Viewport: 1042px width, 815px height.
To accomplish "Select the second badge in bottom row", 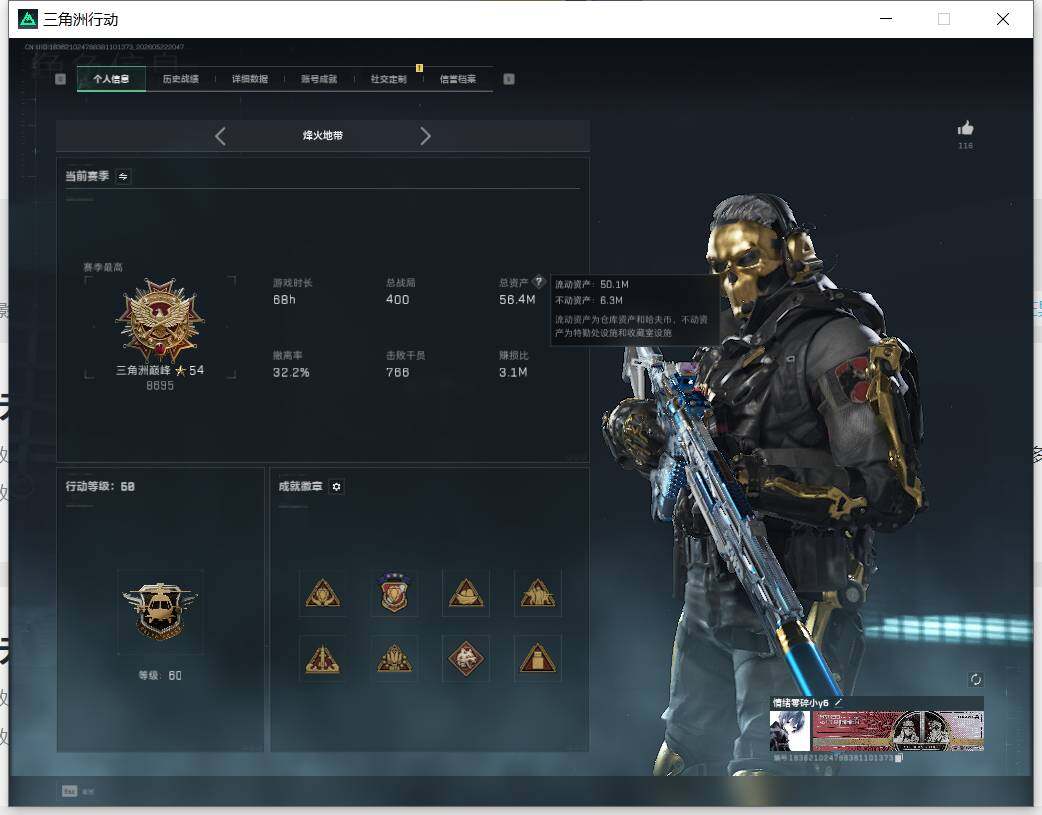I will pos(395,658).
